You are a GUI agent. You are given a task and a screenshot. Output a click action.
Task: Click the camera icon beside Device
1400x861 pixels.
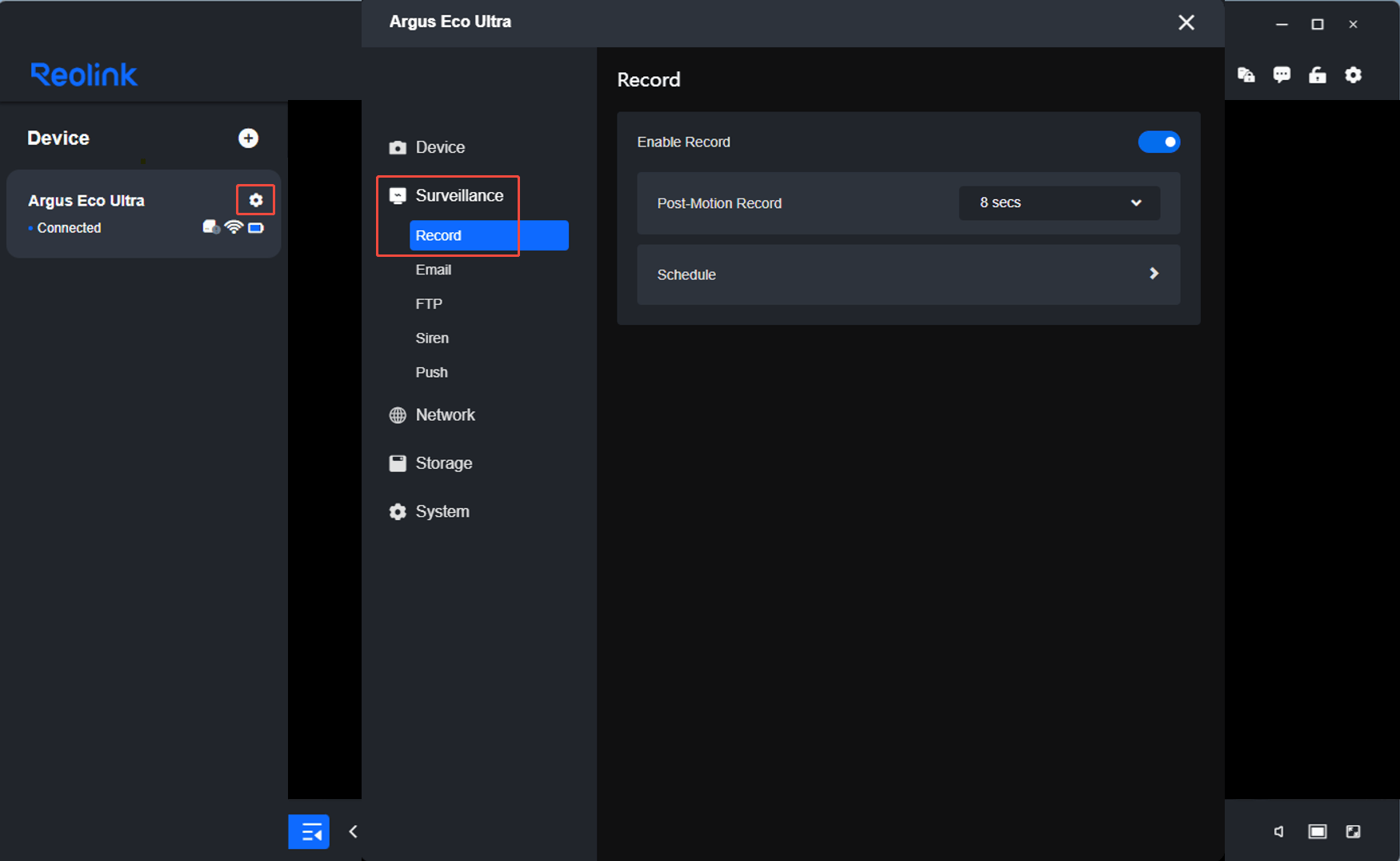(x=398, y=148)
